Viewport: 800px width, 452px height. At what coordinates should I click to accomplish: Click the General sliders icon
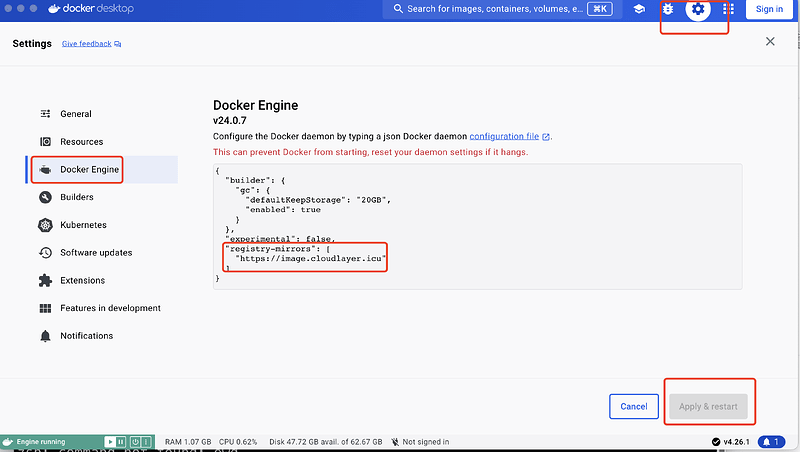tap(45, 114)
